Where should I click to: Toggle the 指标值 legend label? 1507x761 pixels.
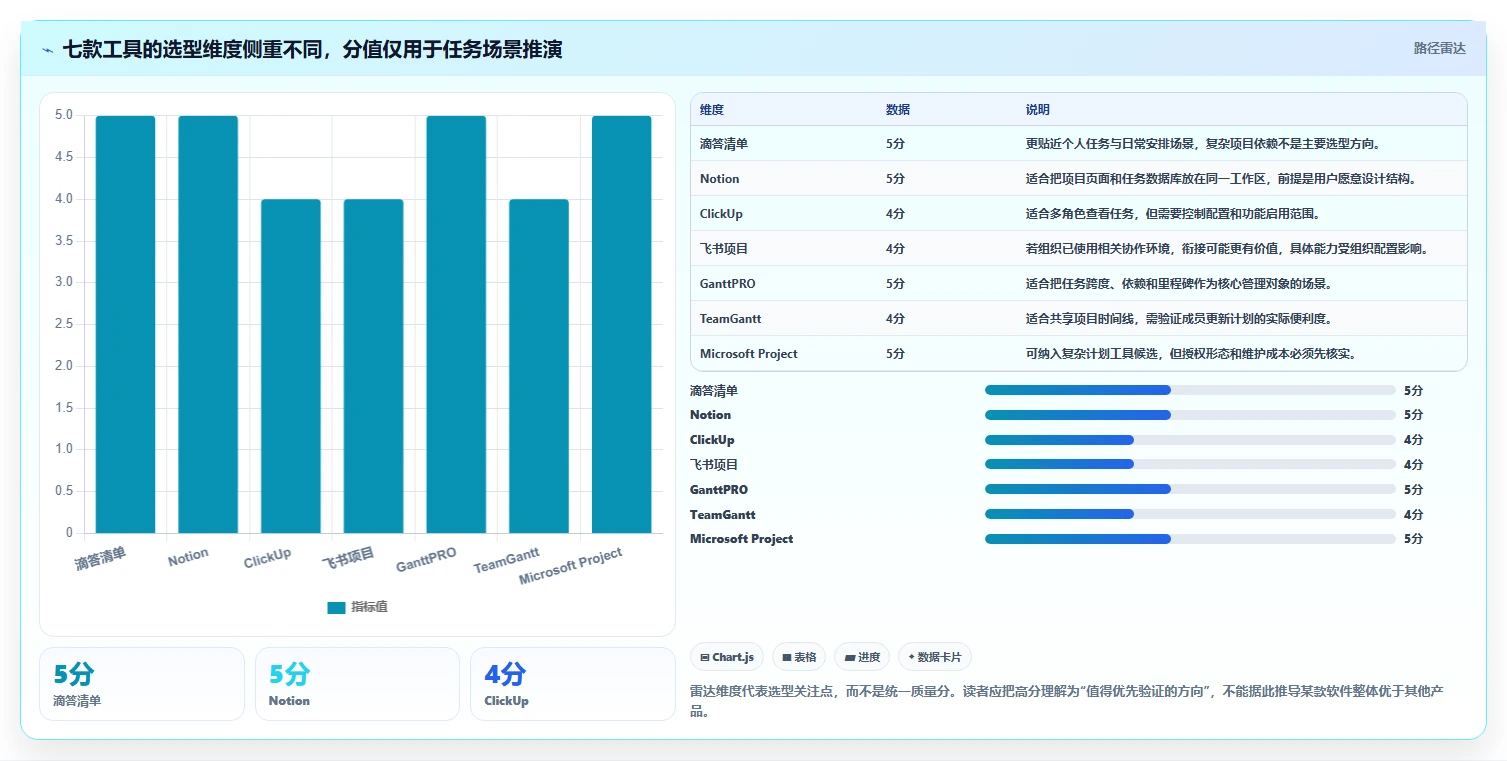coord(369,607)
